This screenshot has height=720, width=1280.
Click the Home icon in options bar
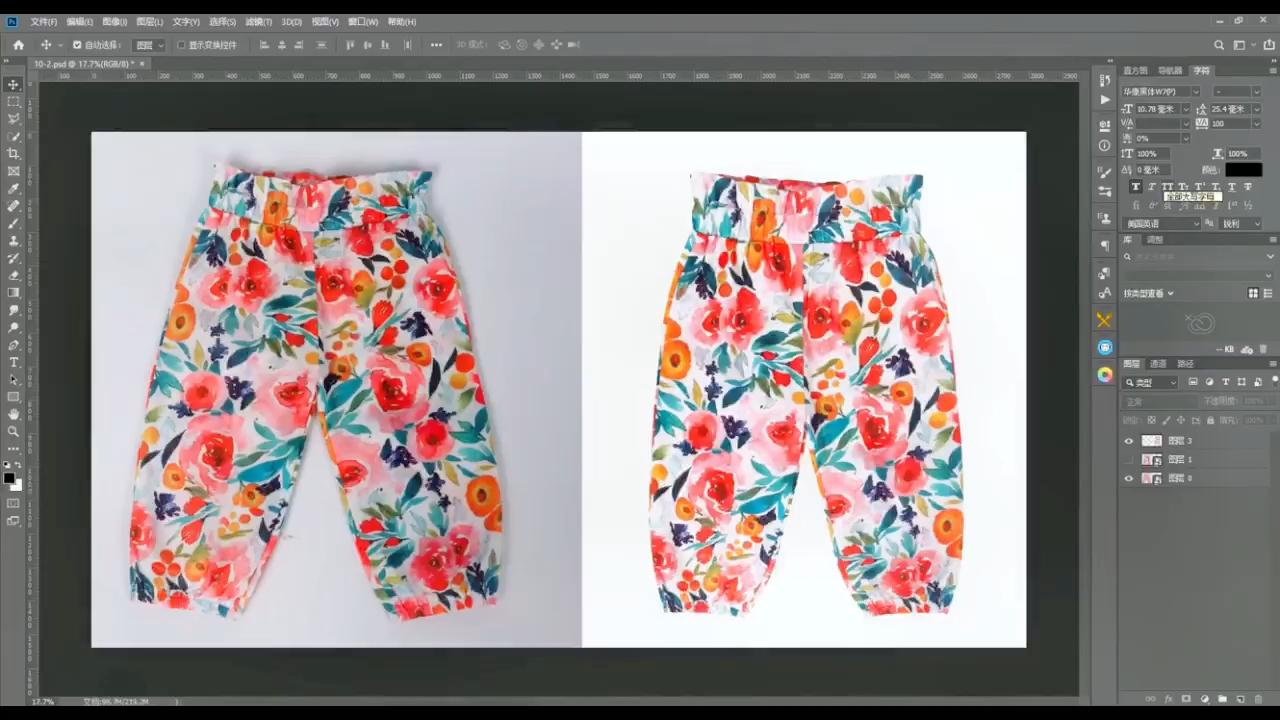[x=18, y=45]
